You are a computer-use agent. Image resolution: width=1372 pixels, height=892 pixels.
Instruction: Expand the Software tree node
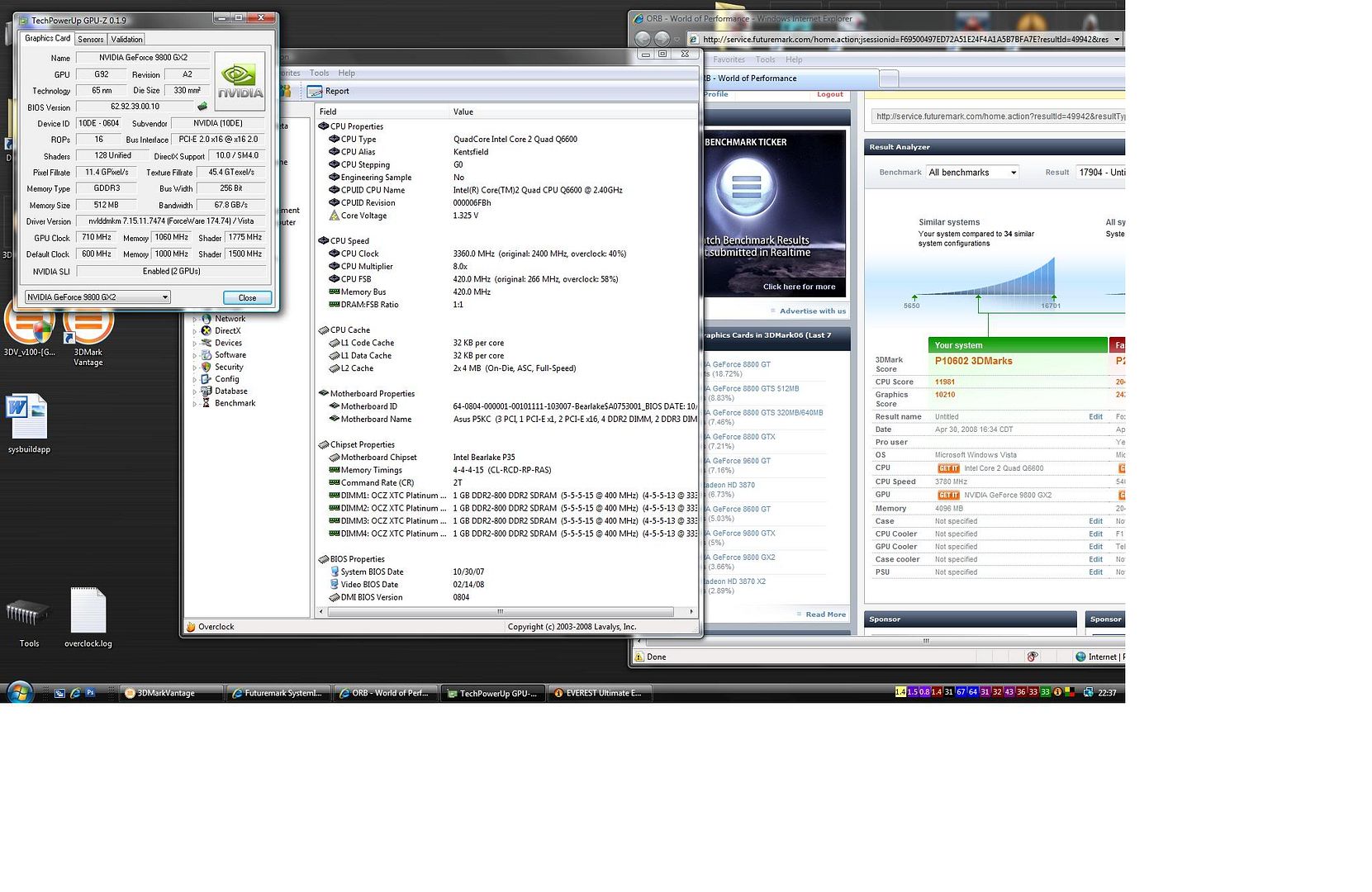pyautogui.click(x=195, y=355)
